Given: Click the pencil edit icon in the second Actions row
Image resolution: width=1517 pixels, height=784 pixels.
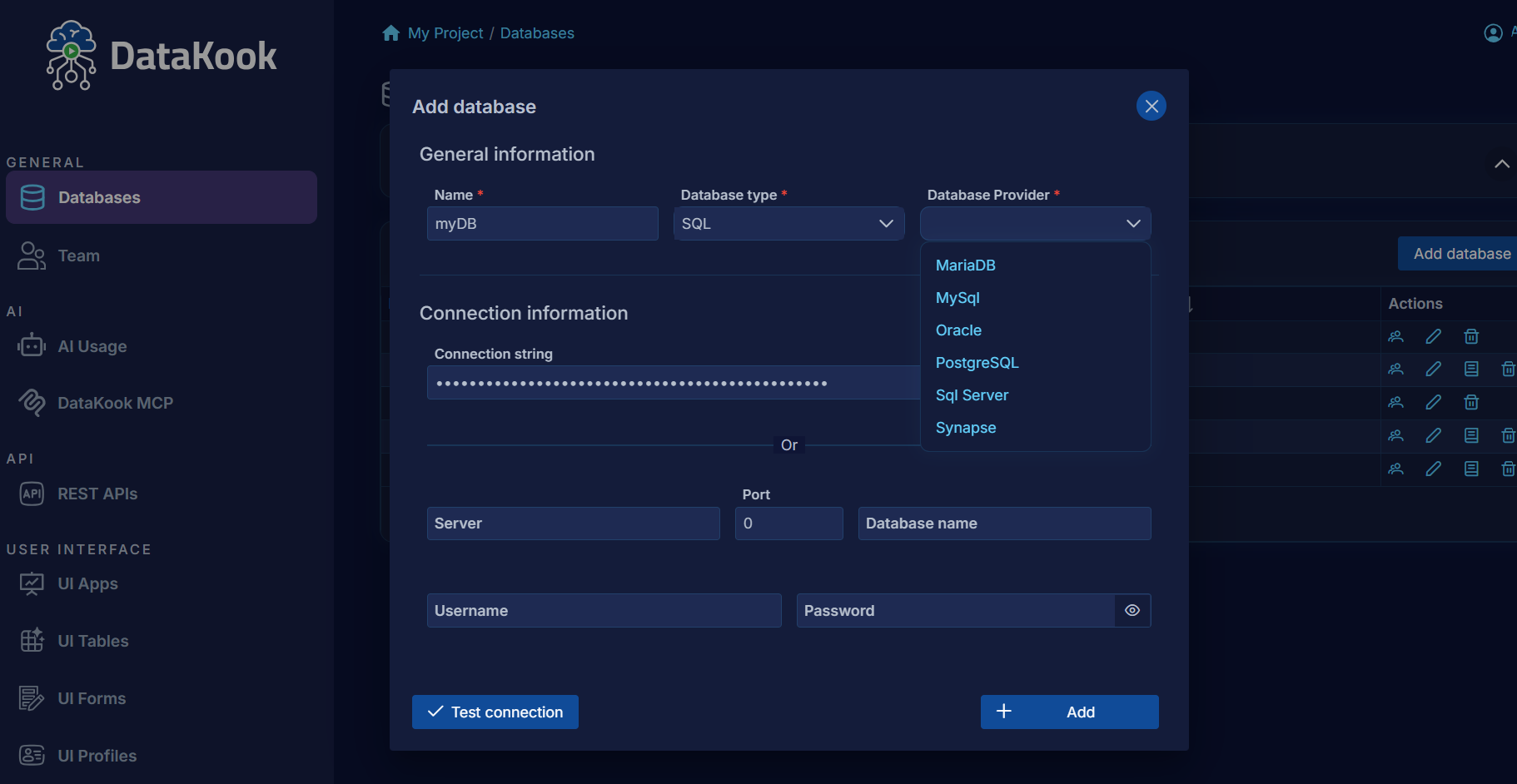Looking at the screenshot, I should [1433, 369].
